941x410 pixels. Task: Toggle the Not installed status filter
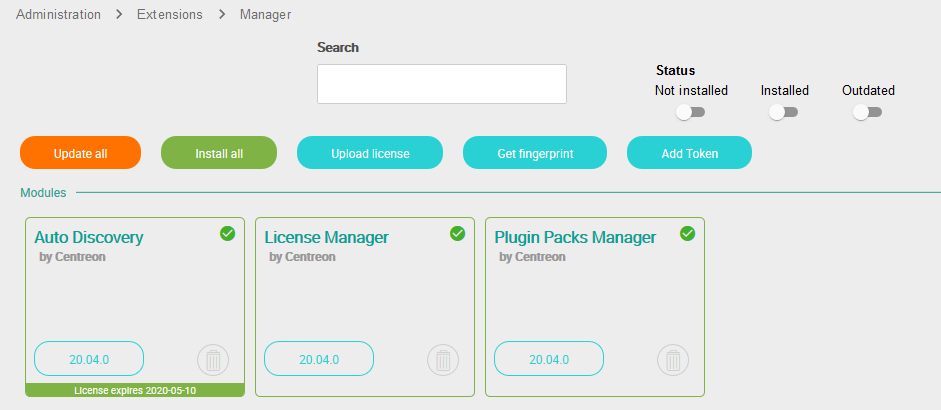pyautogui.click(x=691, y=112)
